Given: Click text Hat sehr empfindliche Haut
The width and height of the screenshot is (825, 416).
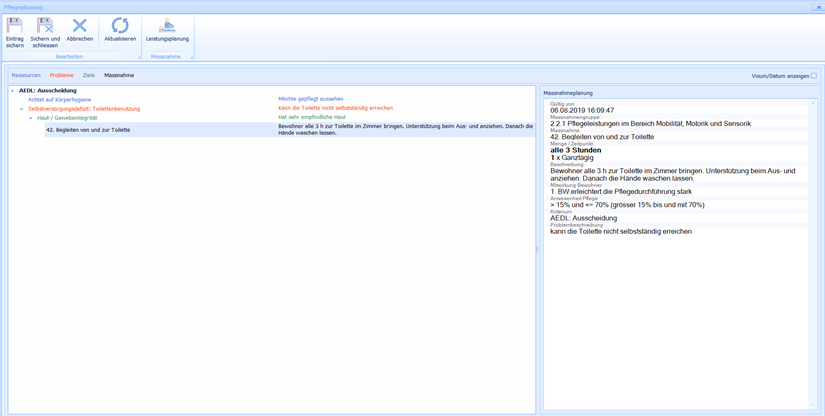Looking at the screenshot, I should [311, 117].
